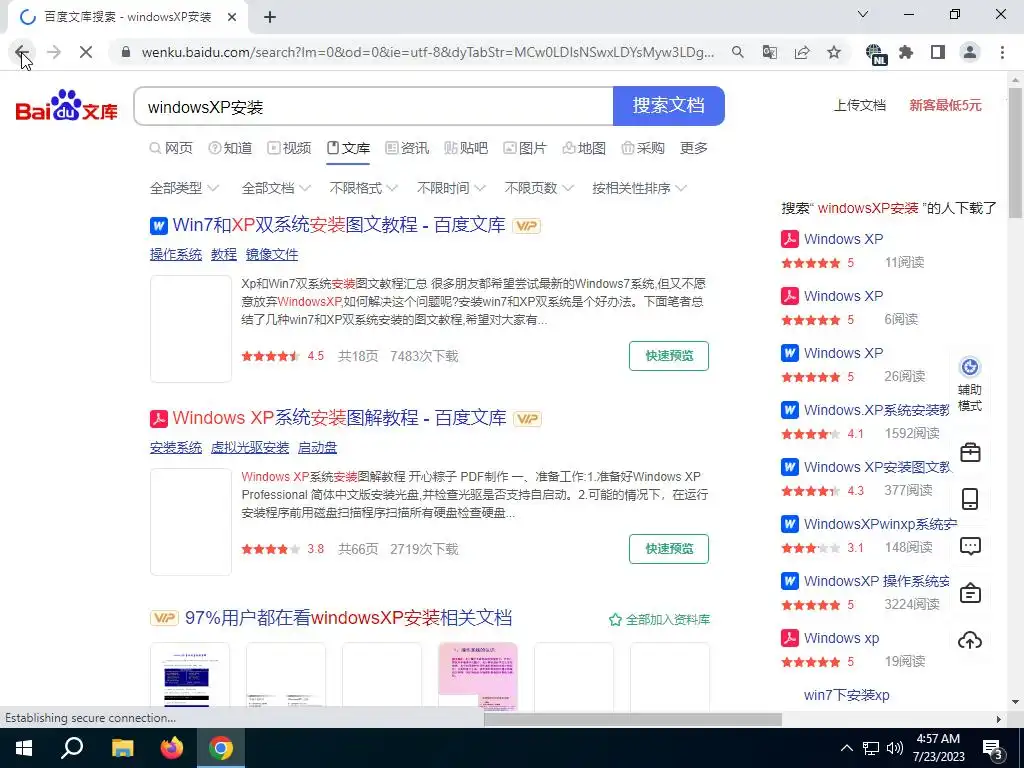The width and height of the screenshot is (1024, 768).
Task: Click 快速预览 for the Win7和XP双系统 result
Action: (x=669, y=356)
